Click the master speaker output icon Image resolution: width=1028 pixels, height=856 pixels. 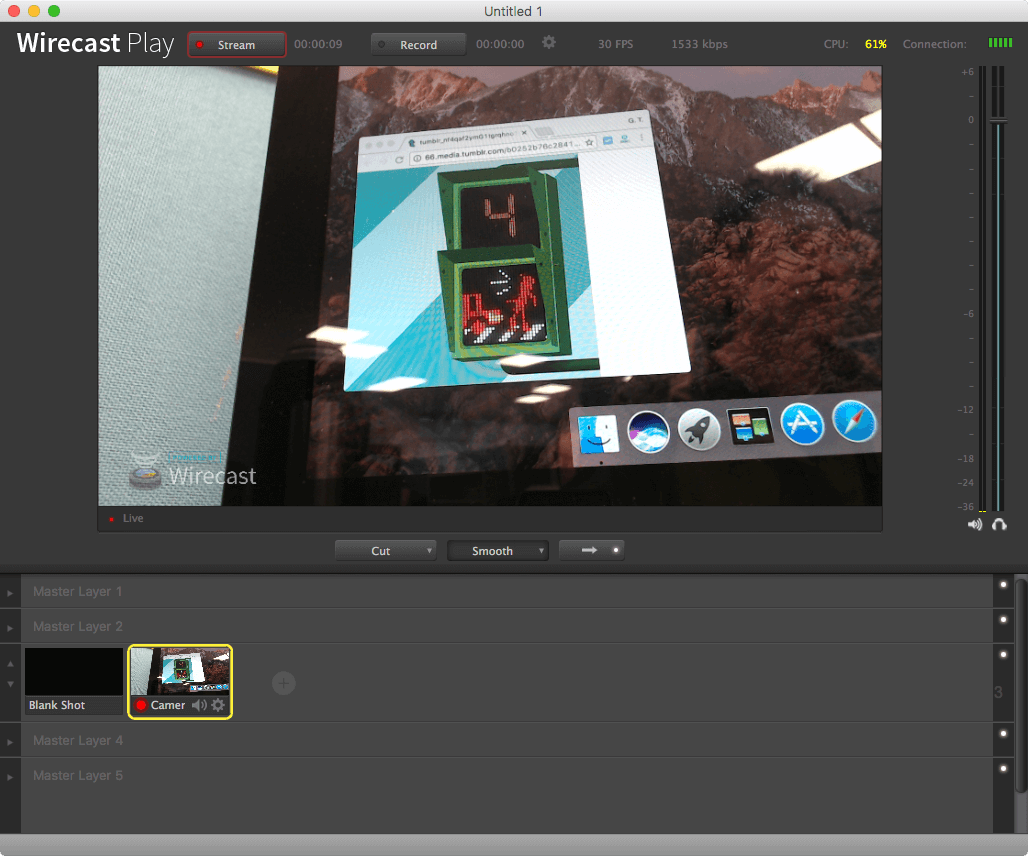pyautogui.click(x=974, y=524)
